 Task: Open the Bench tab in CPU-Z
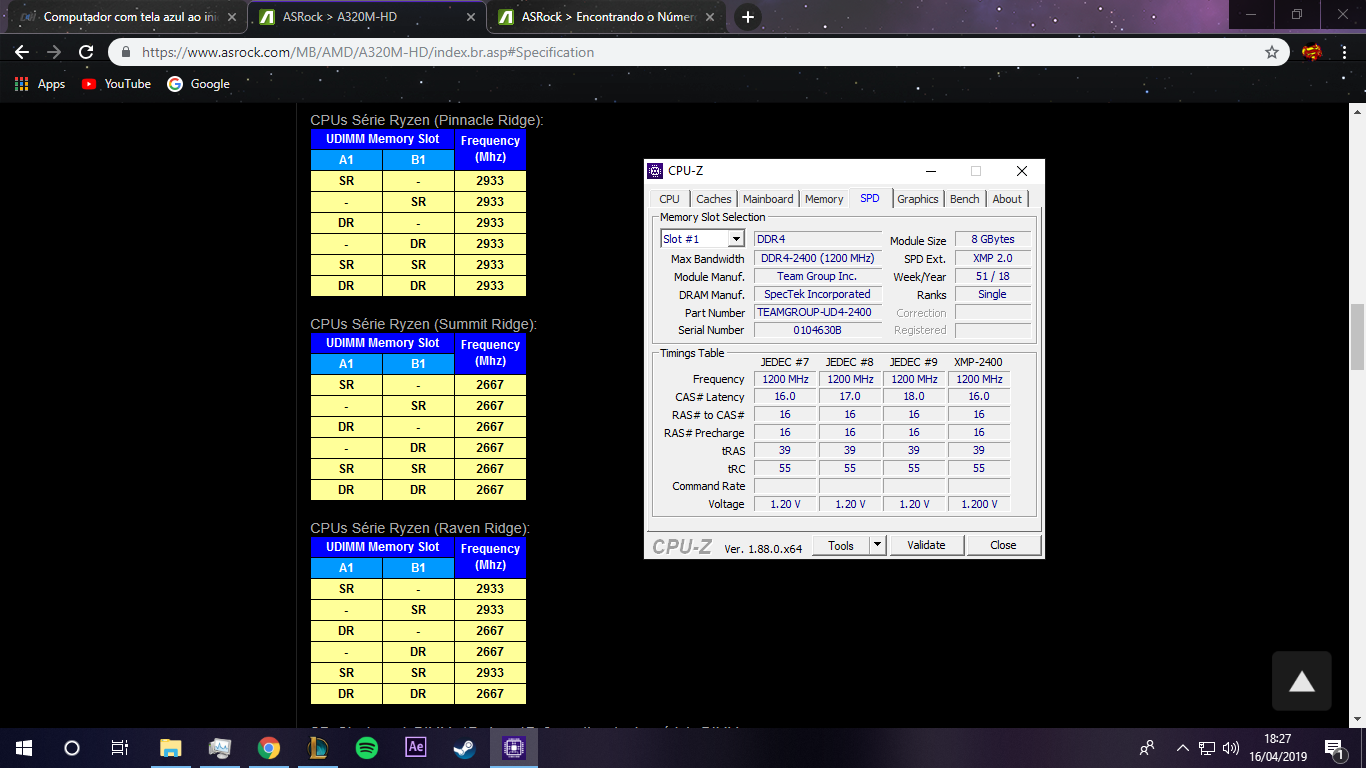[x=964, y=199]
